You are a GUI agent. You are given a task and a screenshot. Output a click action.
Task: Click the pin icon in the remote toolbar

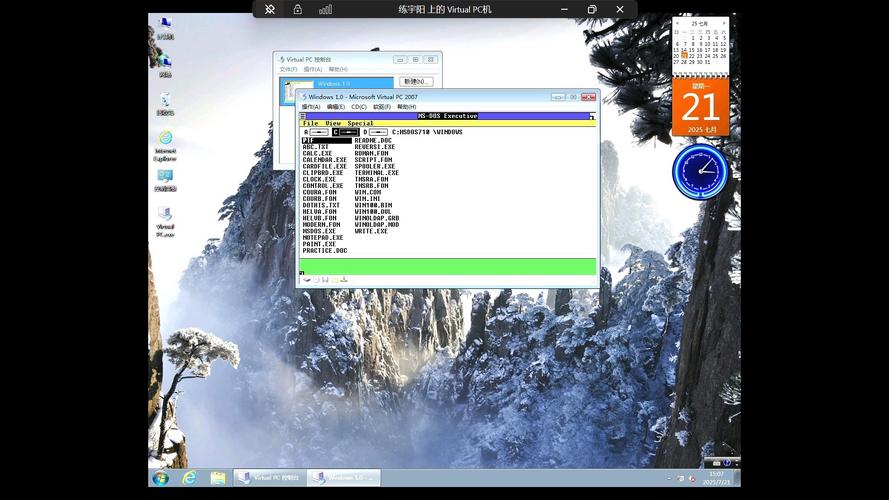point(270,9)
